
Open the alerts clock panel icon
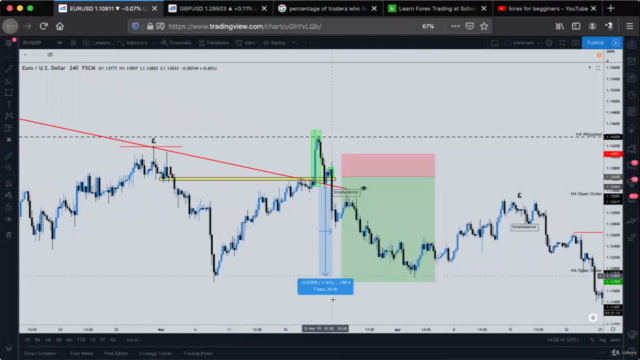[632, 61]
